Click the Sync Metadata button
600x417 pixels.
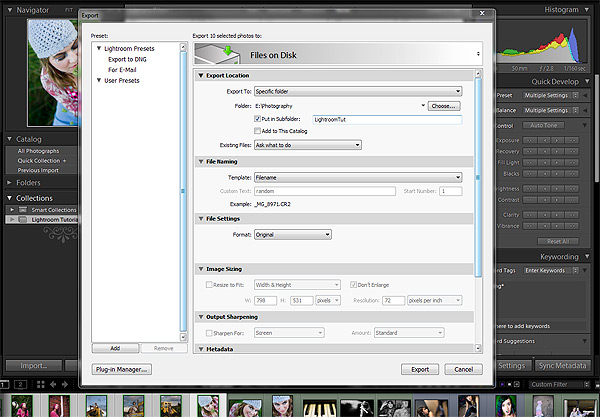click(562, 366)
